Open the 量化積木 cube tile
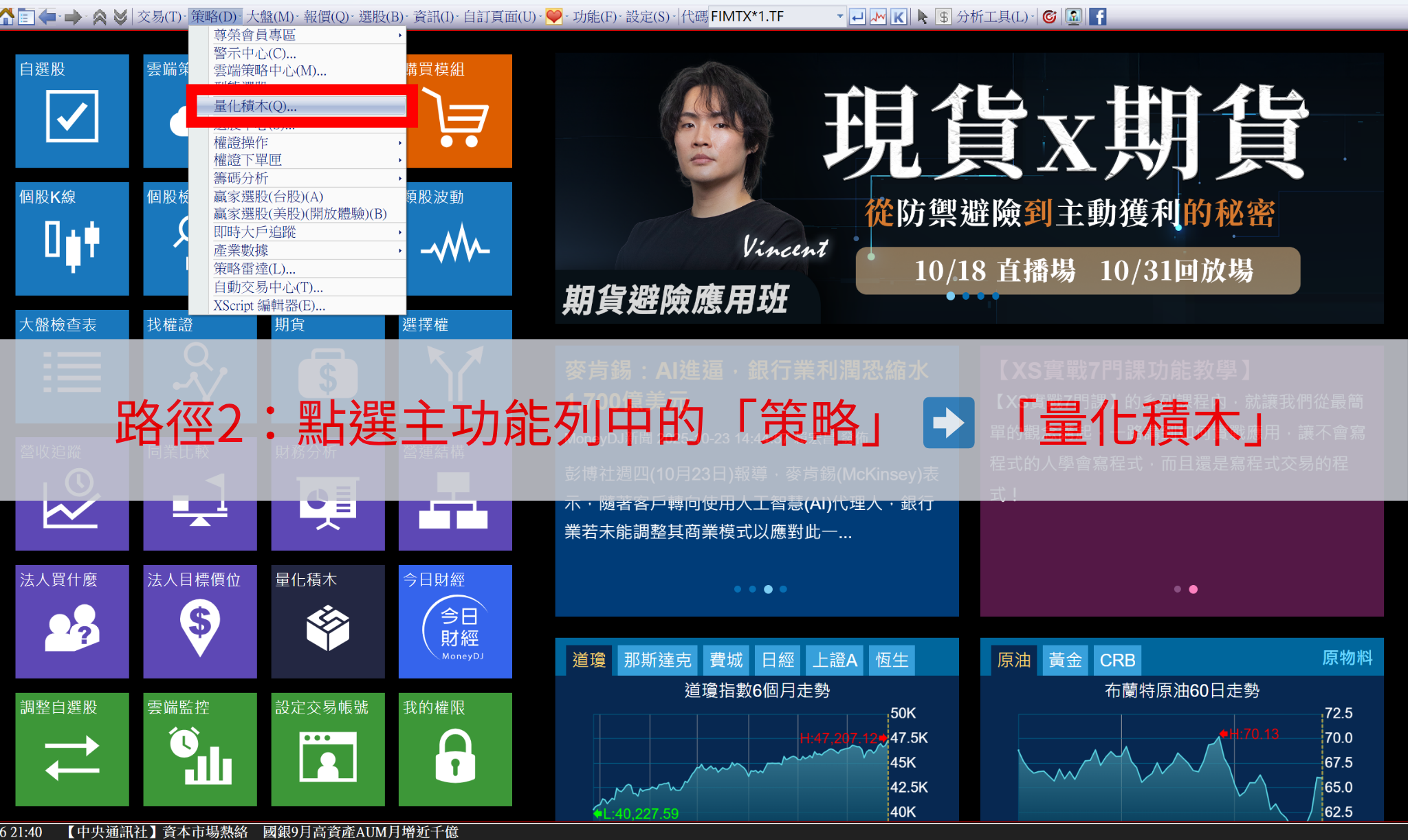The width and height of the screenshot is (1408, 840). tap(327, 621)
